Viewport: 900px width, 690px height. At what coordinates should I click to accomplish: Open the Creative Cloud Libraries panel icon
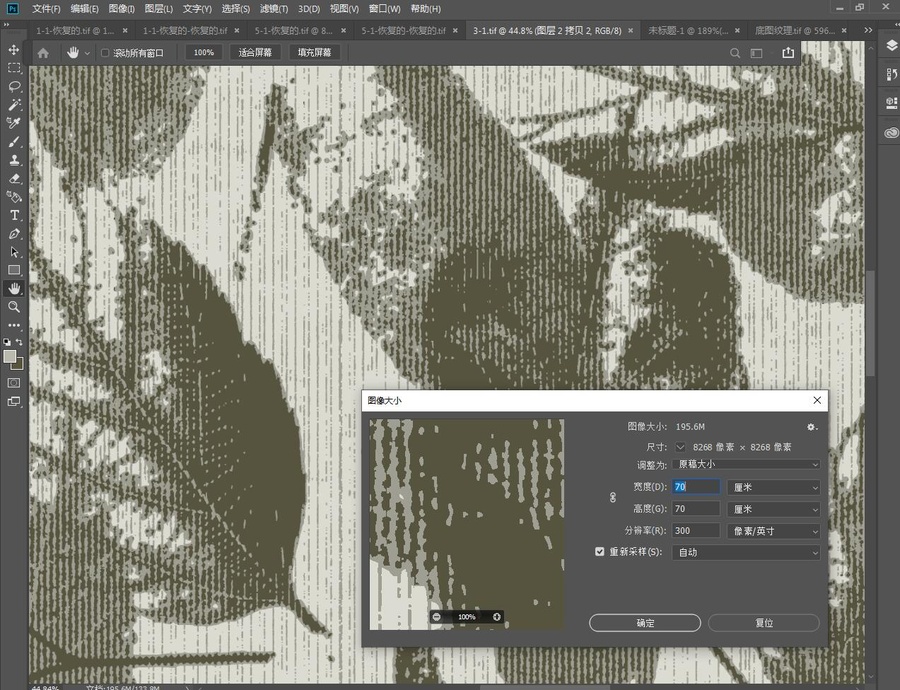click(x=891, y=133)
